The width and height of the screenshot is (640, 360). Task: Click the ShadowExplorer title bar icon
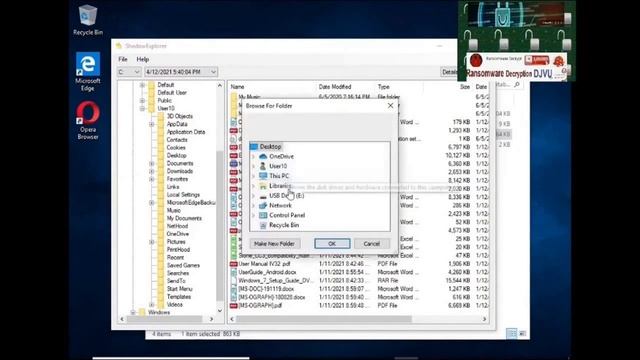(119, 46)
